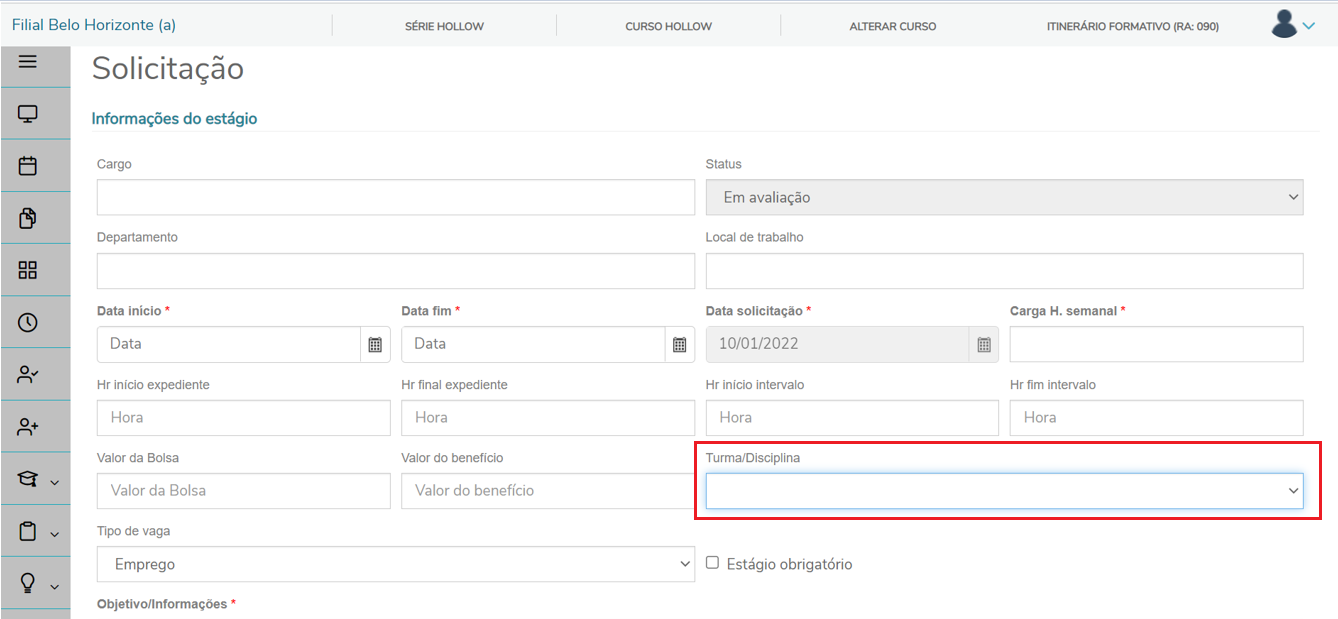Click Hr fim intervalo Hora field
Screen dimensions: 1338x619
point(1157,418)
